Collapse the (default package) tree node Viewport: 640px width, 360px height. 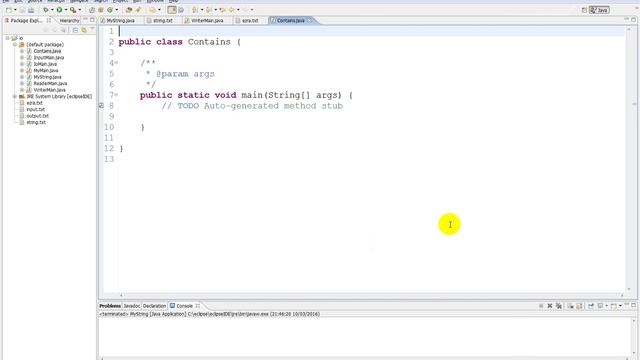(x=15, y=44)
